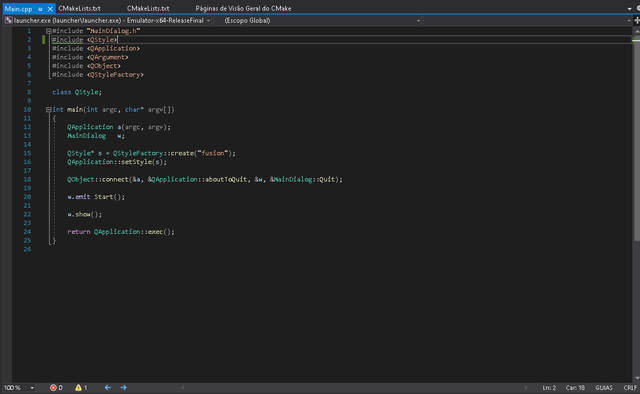Open the tab list overflow arrow
Screen dimensions: 640x394
629,9
